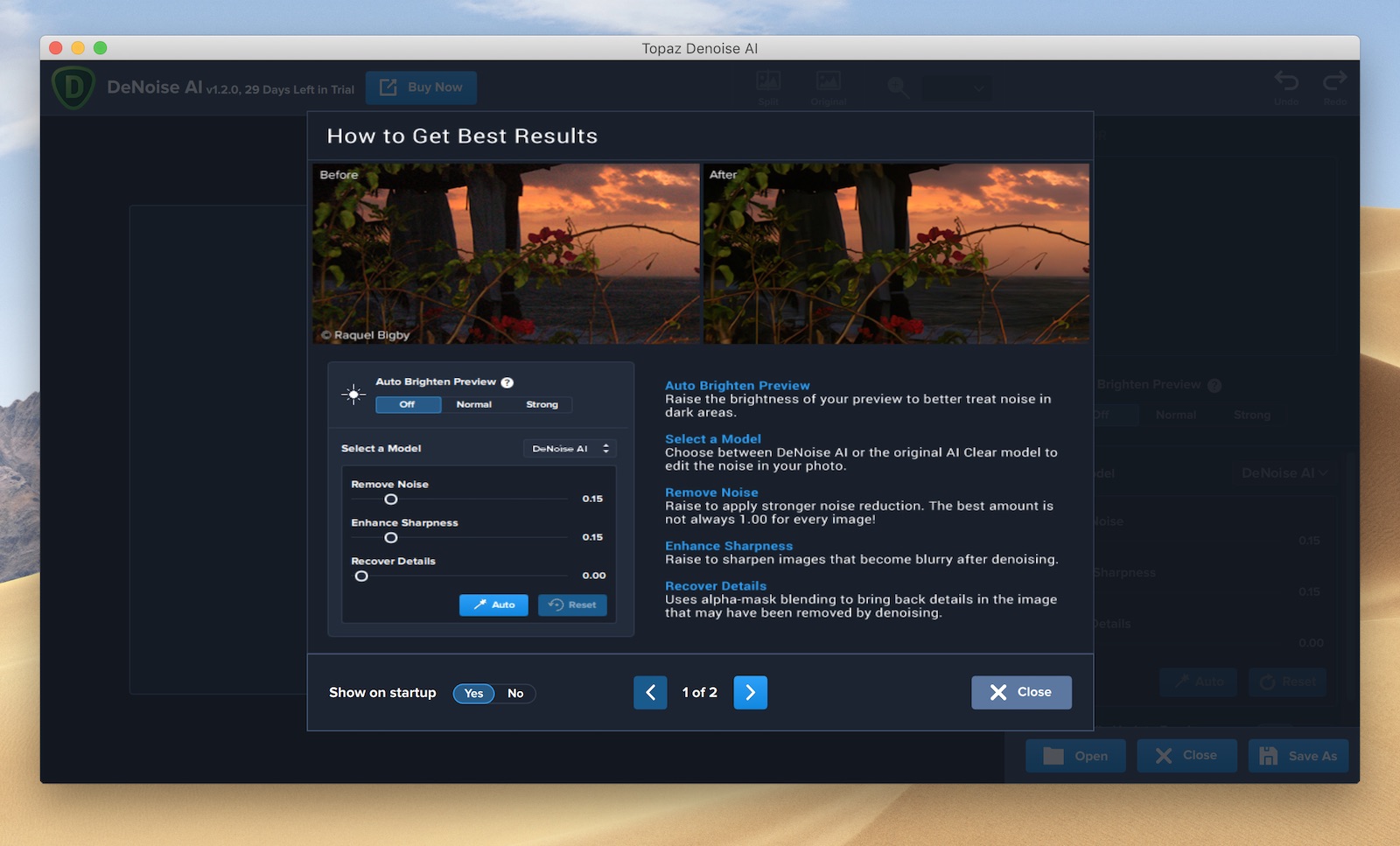Click the Reset button in the dialog

click(x=572, y=605)
